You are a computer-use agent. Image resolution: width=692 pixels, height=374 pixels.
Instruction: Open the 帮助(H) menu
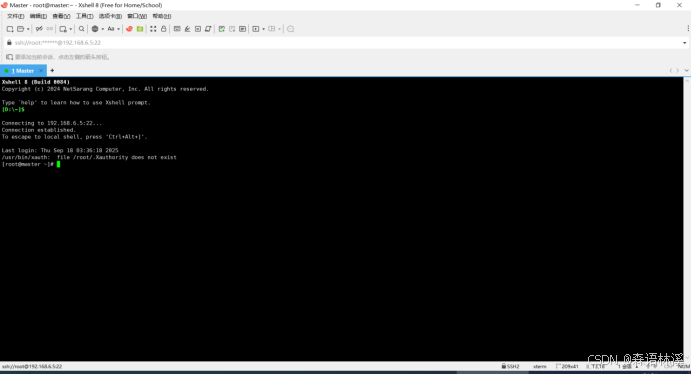pos(162,16)
